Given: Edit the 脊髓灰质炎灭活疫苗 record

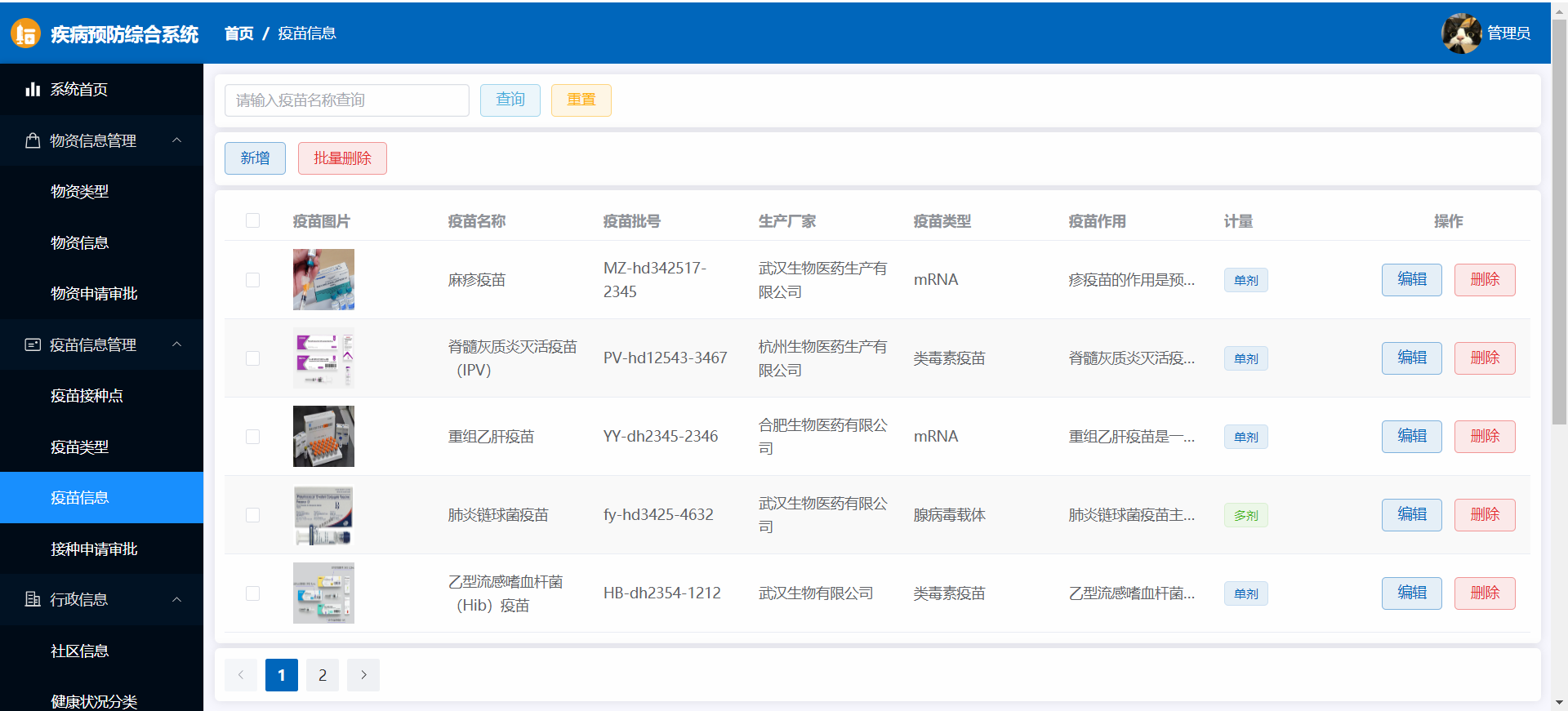Looking at the screenshot, I should 1412,358.
